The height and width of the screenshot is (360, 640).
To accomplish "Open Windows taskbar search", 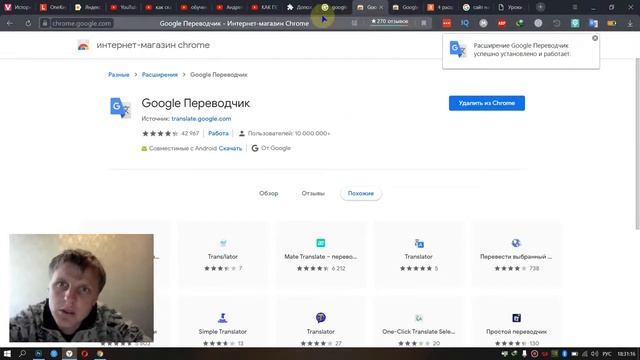I will coord(22,353).
